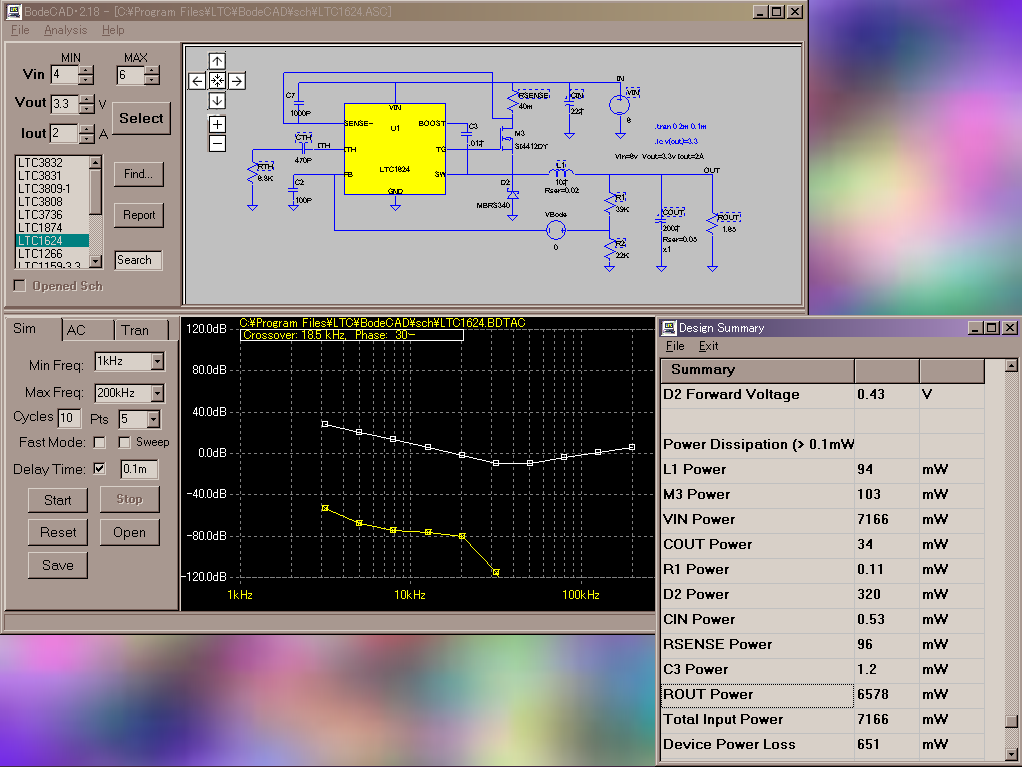
Task: Open the Max Freq dropdown
Action: [158, 393]
